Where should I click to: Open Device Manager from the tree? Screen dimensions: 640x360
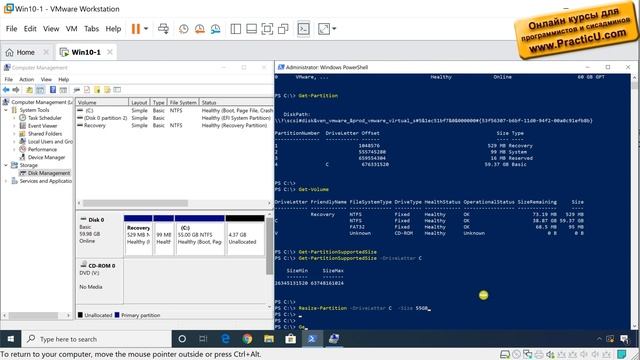[x=46, y=157]
